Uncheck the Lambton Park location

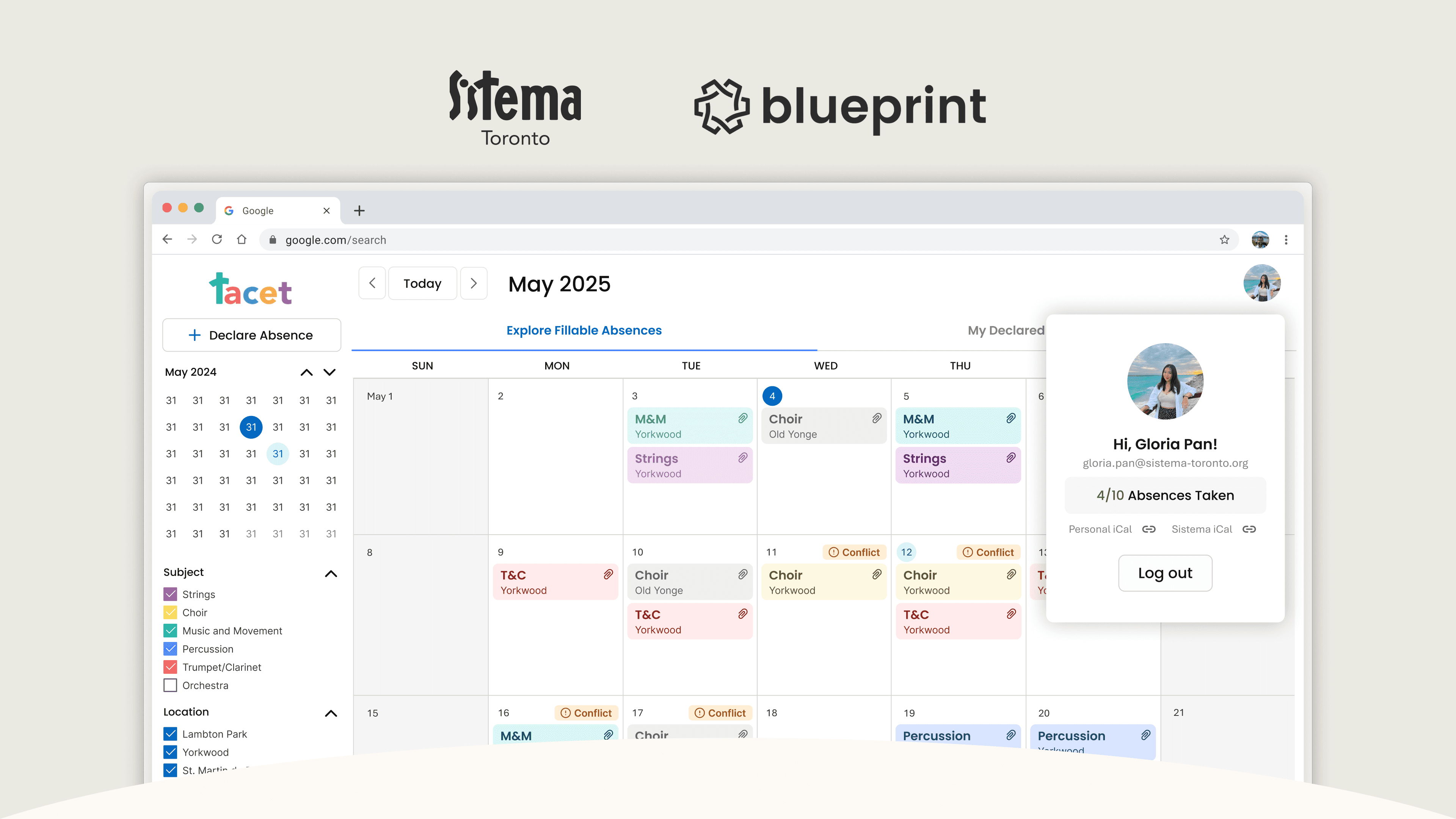170,734
